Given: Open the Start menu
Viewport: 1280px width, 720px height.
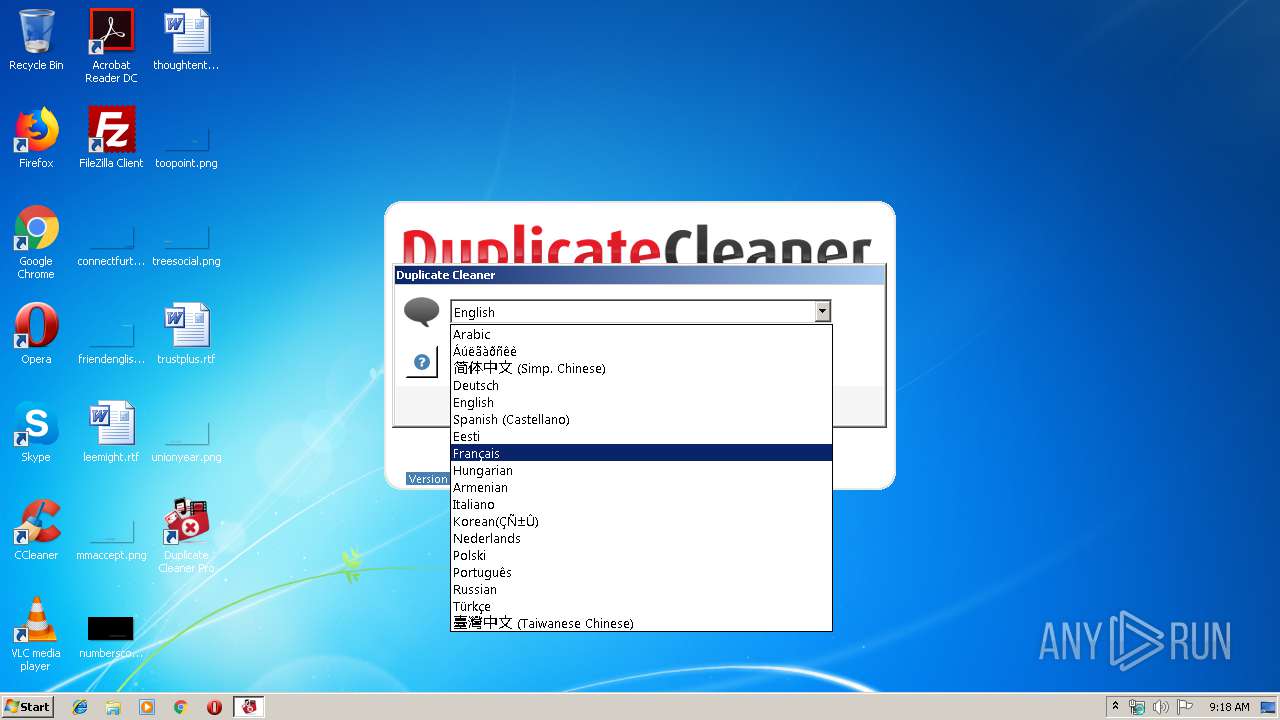Looking at the screenshot, I should click(x=28, y=706).
